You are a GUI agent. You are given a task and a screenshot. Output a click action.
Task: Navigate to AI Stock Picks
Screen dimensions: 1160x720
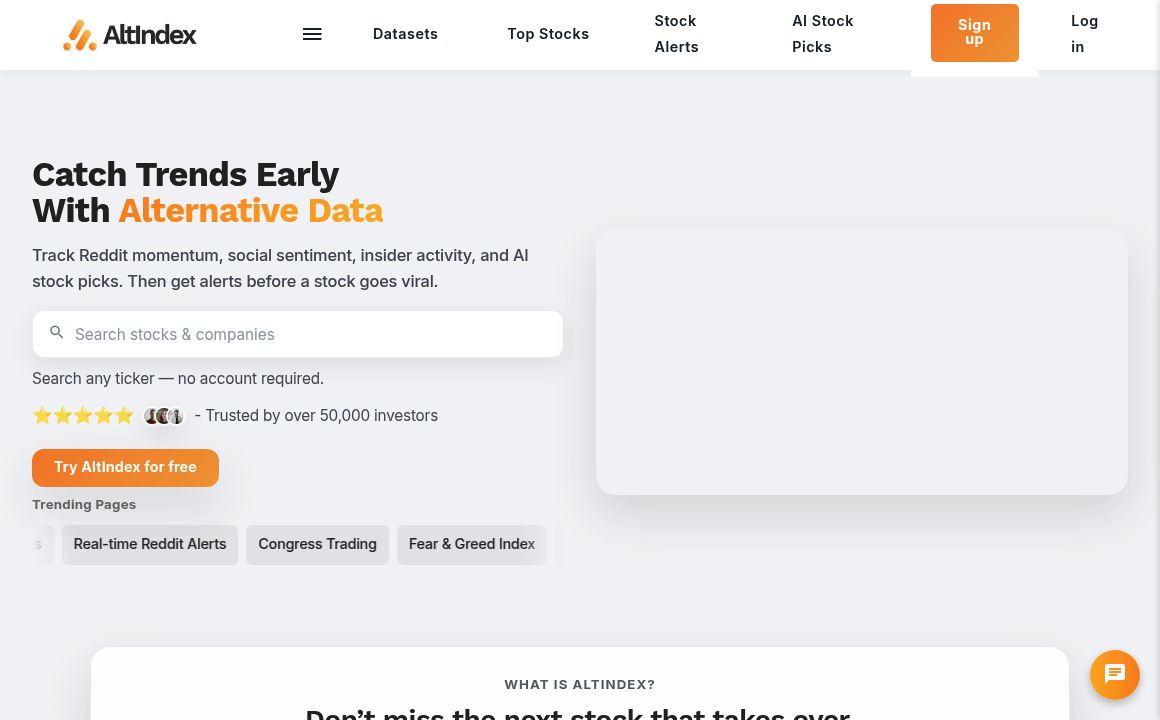point(822,34)
